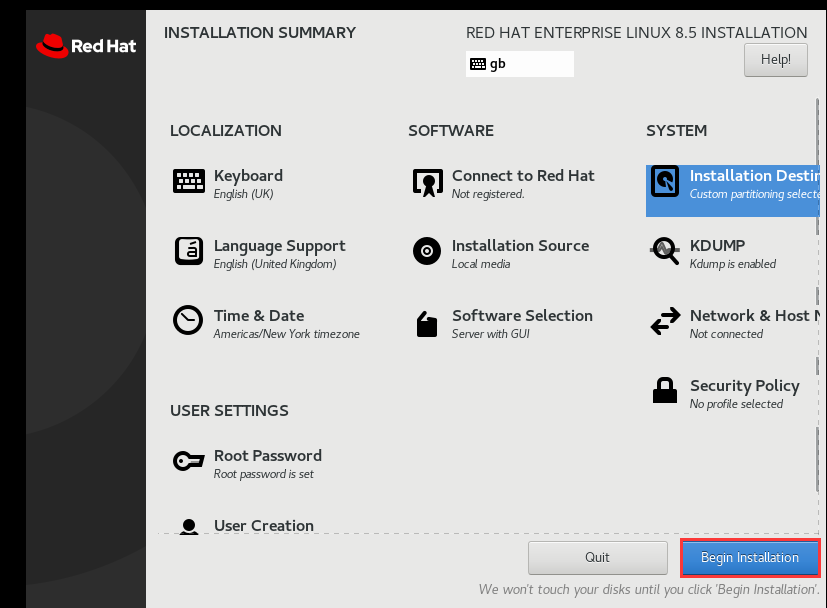Click the Not registered status text

[486, 194]
